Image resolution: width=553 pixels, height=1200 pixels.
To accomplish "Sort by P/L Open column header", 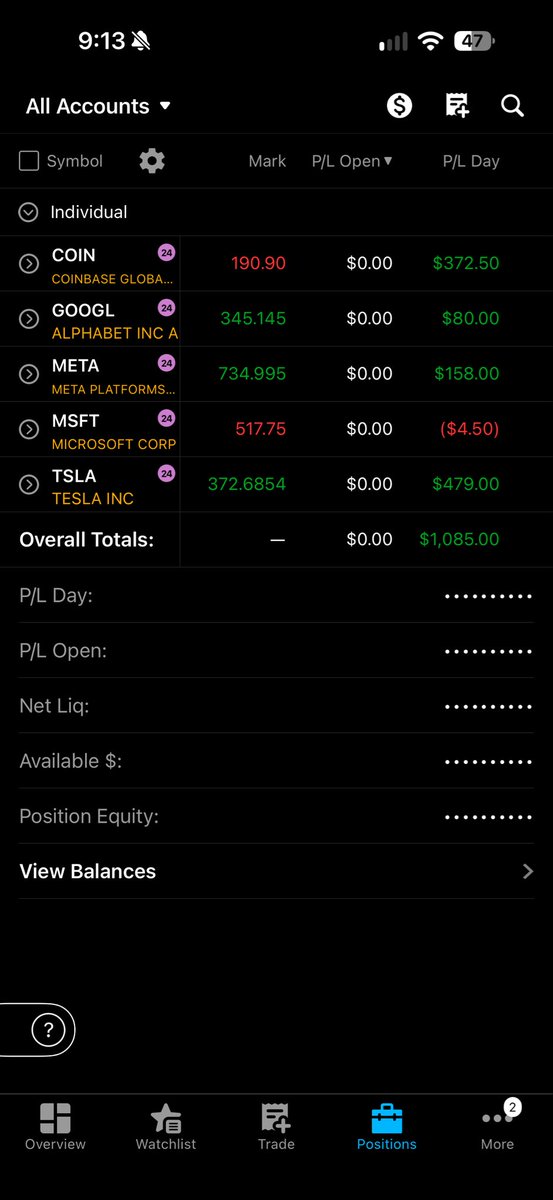I will [x=352, y=161].
